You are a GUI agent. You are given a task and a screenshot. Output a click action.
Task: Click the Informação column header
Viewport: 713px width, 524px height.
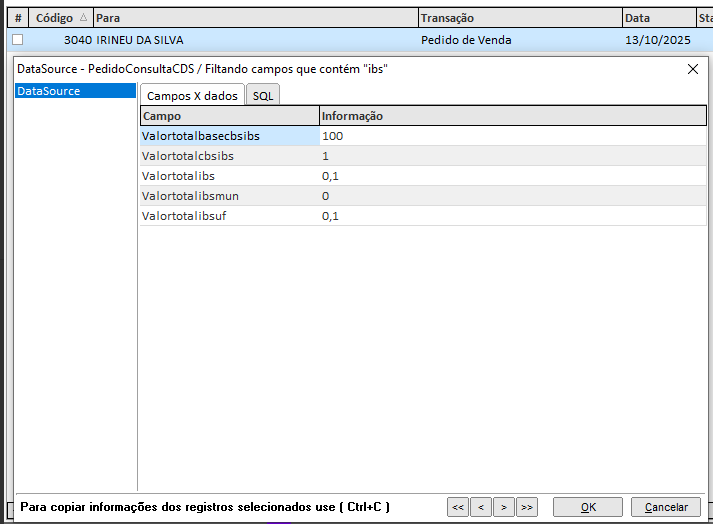pyautogui.click(x=352, y=116)
